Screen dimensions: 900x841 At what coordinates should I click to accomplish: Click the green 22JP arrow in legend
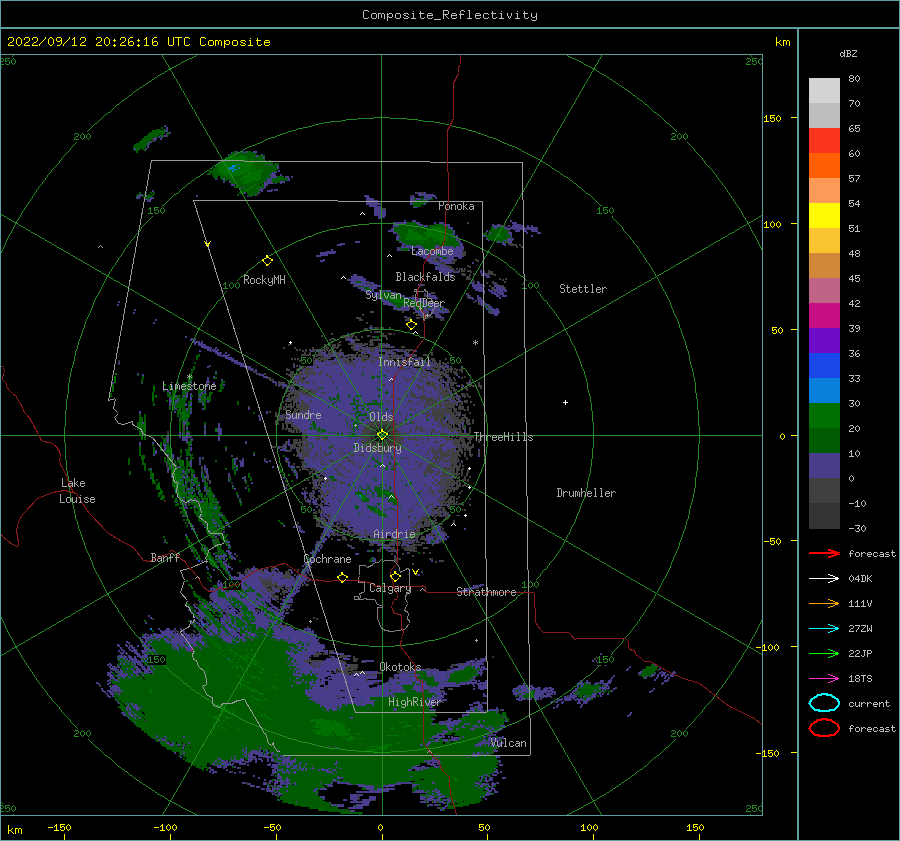824,653
